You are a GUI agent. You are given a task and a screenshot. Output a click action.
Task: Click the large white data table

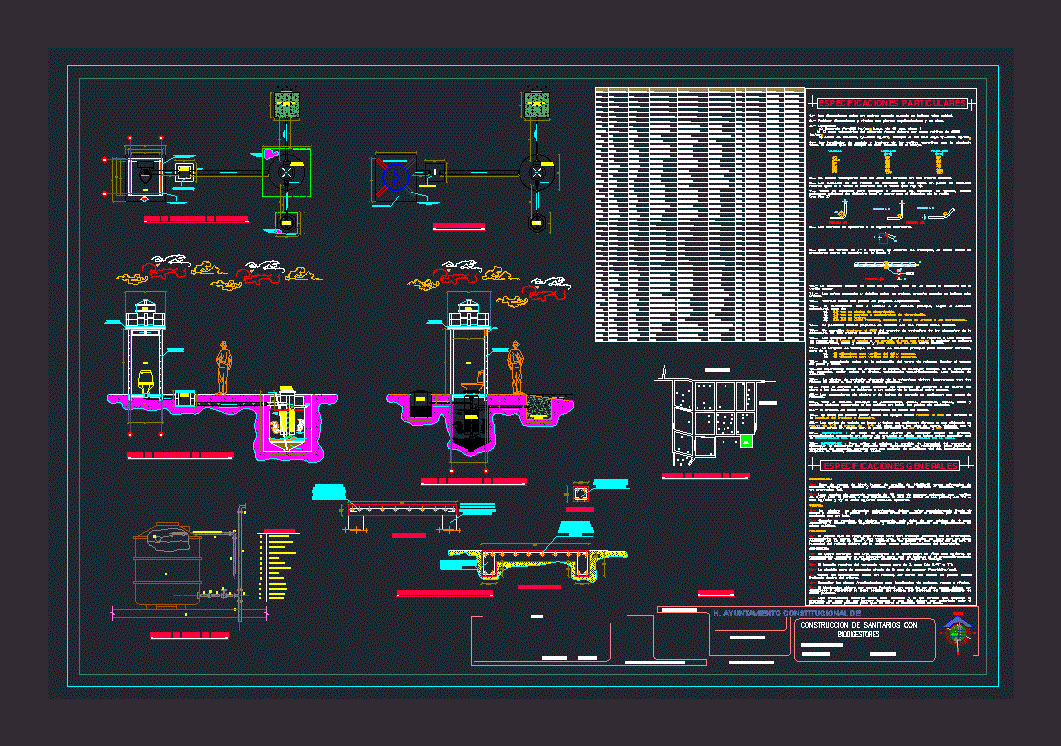pos(699,214)
